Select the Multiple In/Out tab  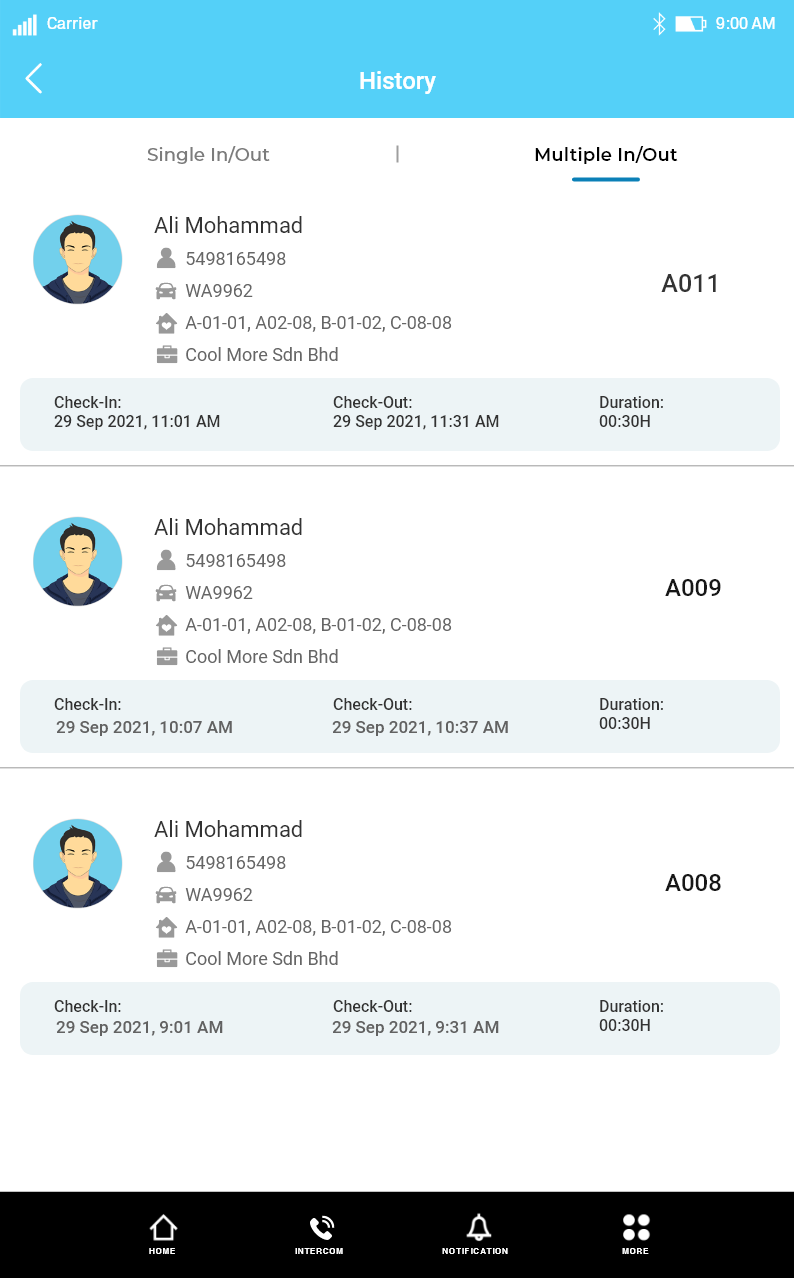(x=606, y=155)
